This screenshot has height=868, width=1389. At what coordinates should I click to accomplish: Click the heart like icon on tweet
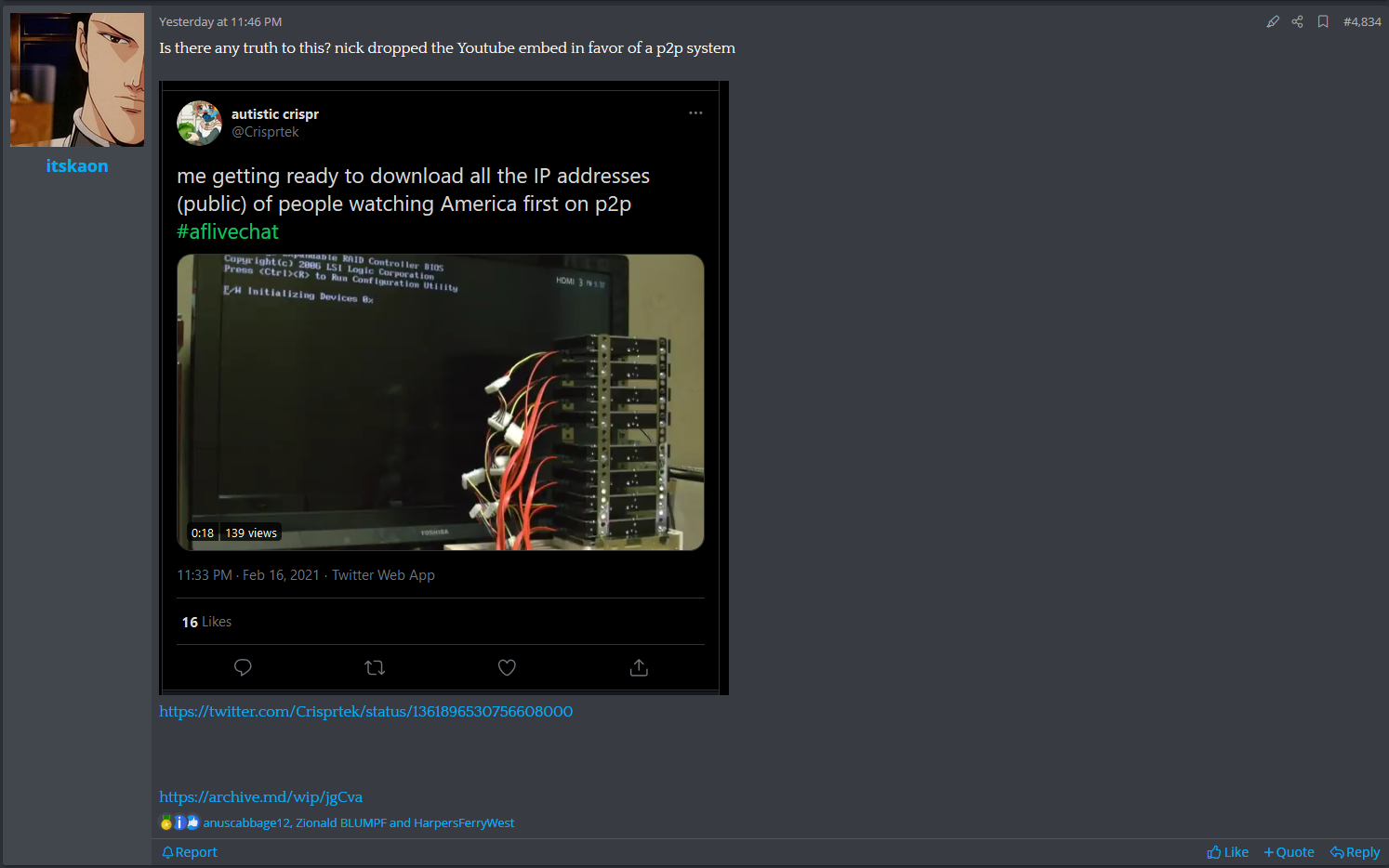(507, 667)
